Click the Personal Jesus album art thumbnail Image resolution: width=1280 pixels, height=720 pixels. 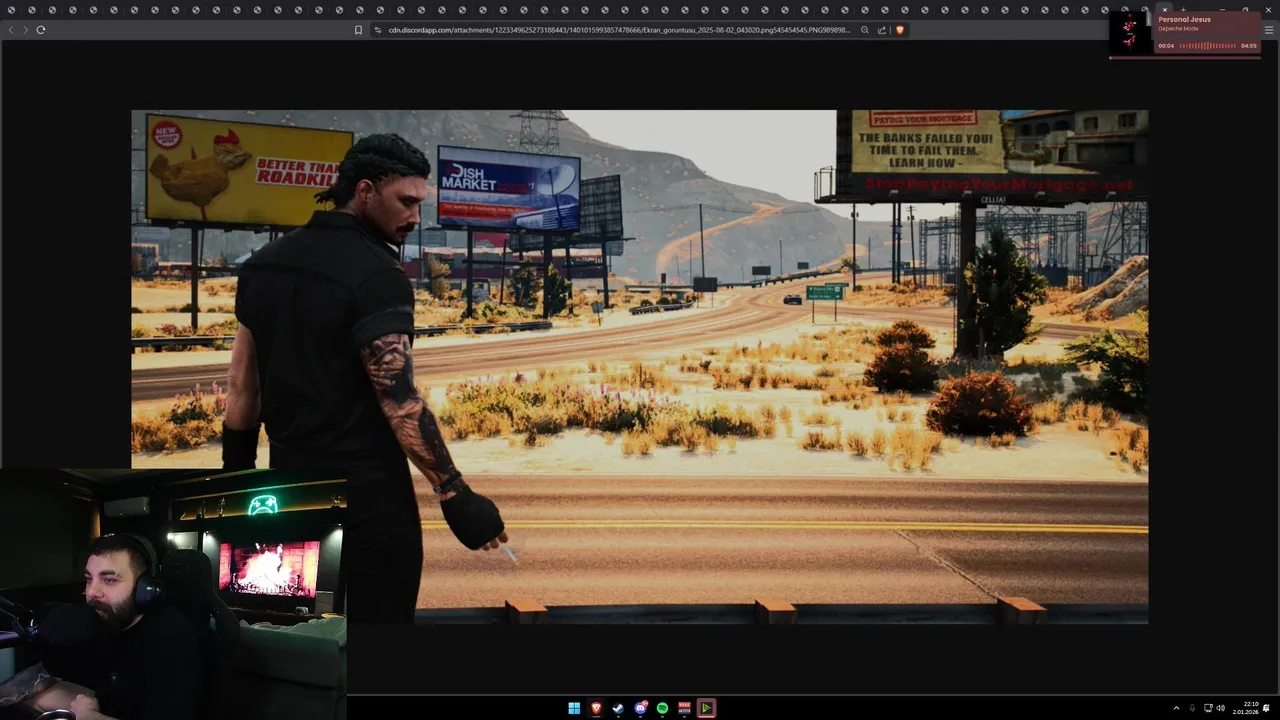coord(1131,31)
